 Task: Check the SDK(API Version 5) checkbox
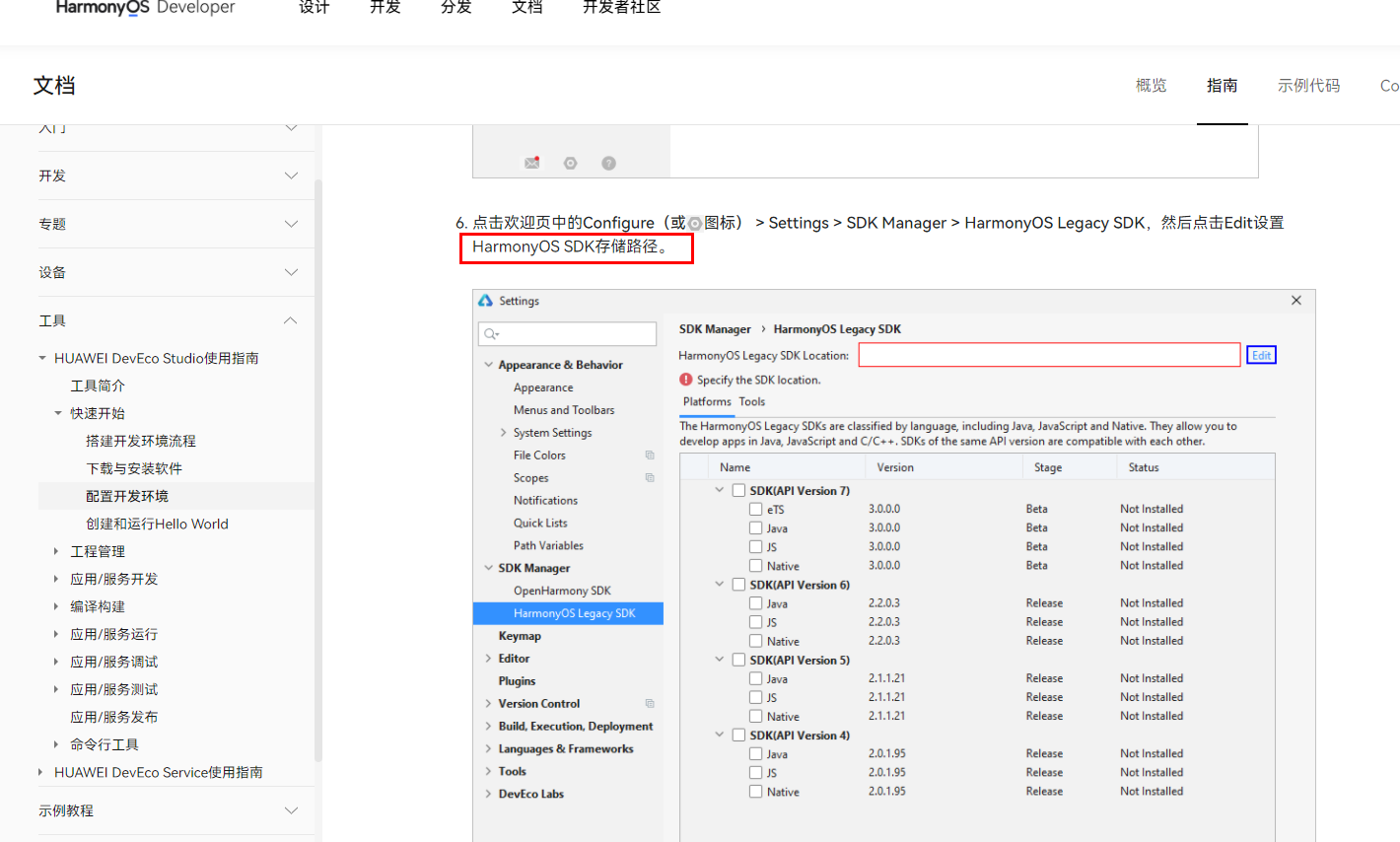point(738,660)
